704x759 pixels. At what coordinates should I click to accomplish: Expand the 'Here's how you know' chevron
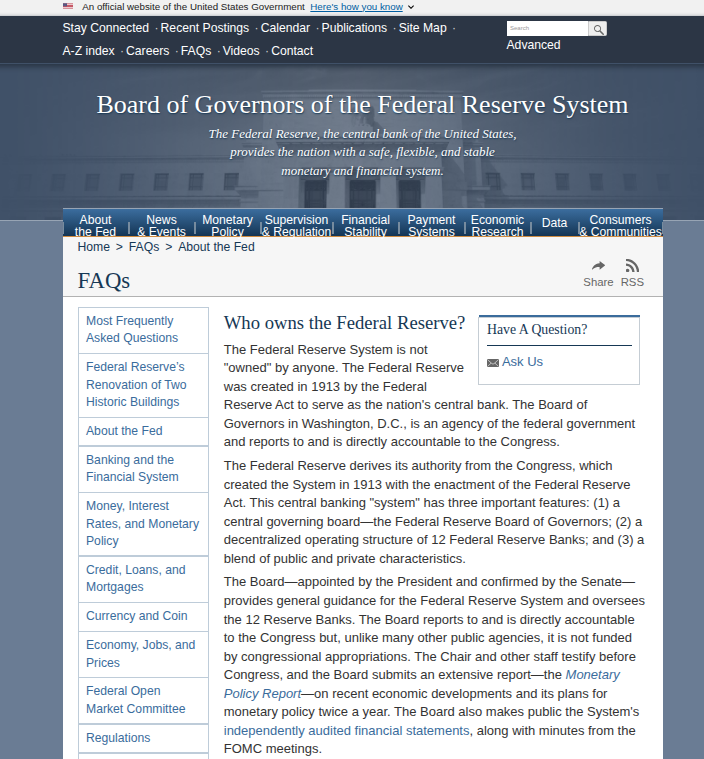[411, 7]
